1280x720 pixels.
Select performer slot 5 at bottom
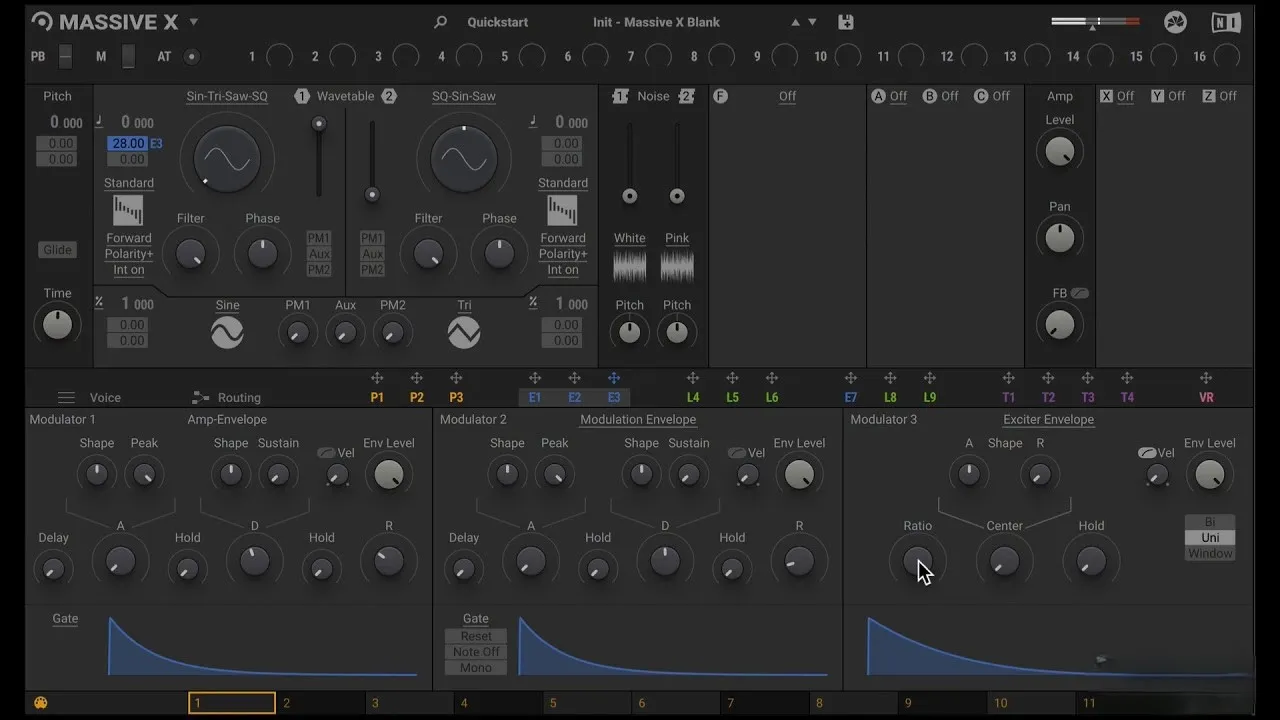(x=588, y=703)
